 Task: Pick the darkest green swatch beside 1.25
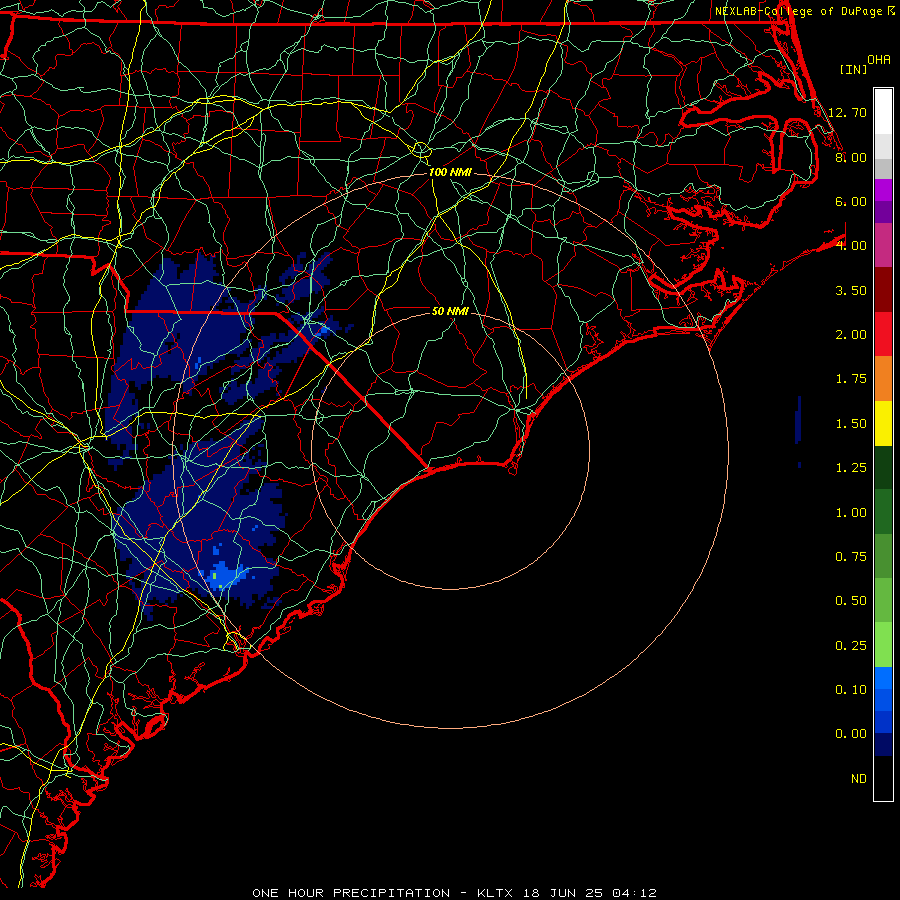[x=883, y=468]
